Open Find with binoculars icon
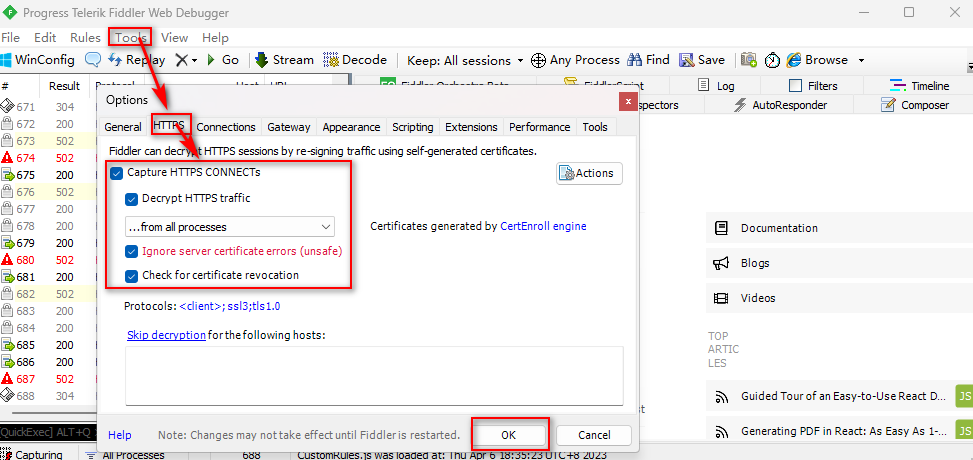Image resolution: width=973 pixels, height=460 pixels. click(x=648, y=60)
